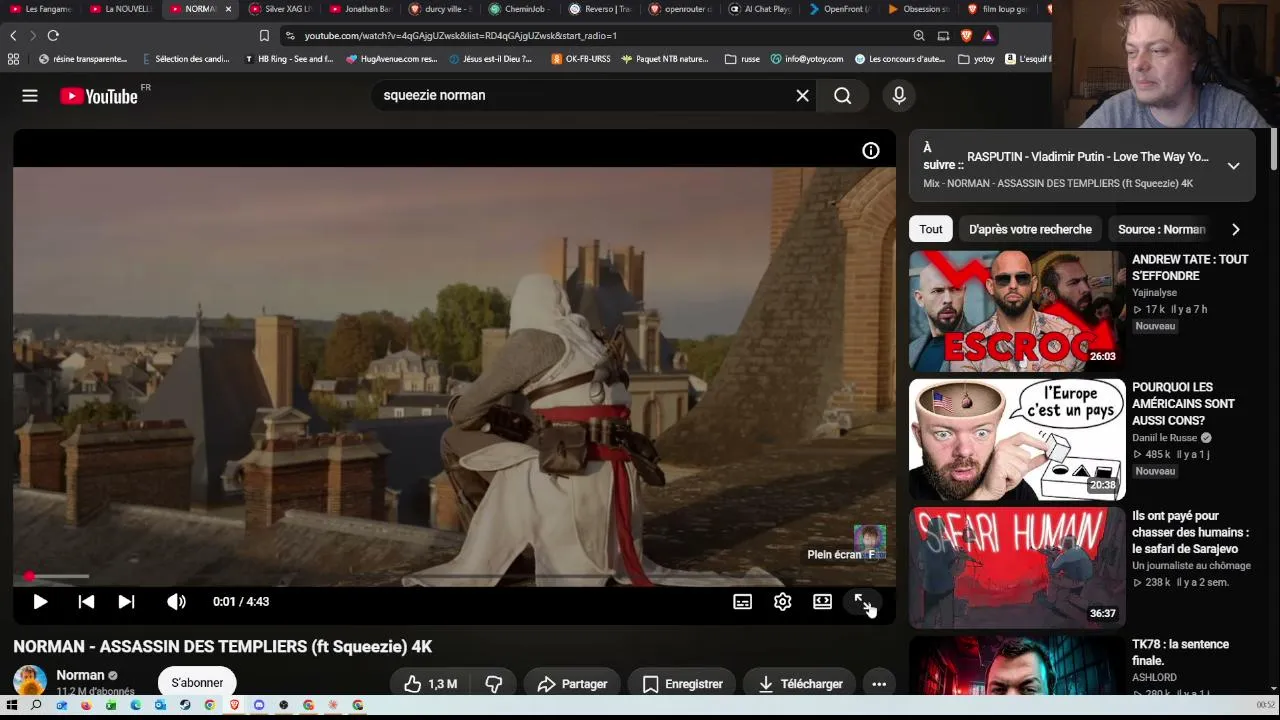This screenshot has width=1280, height=720.
Task: Open Discord from the taskbar
Action: [x=259, y=705]
